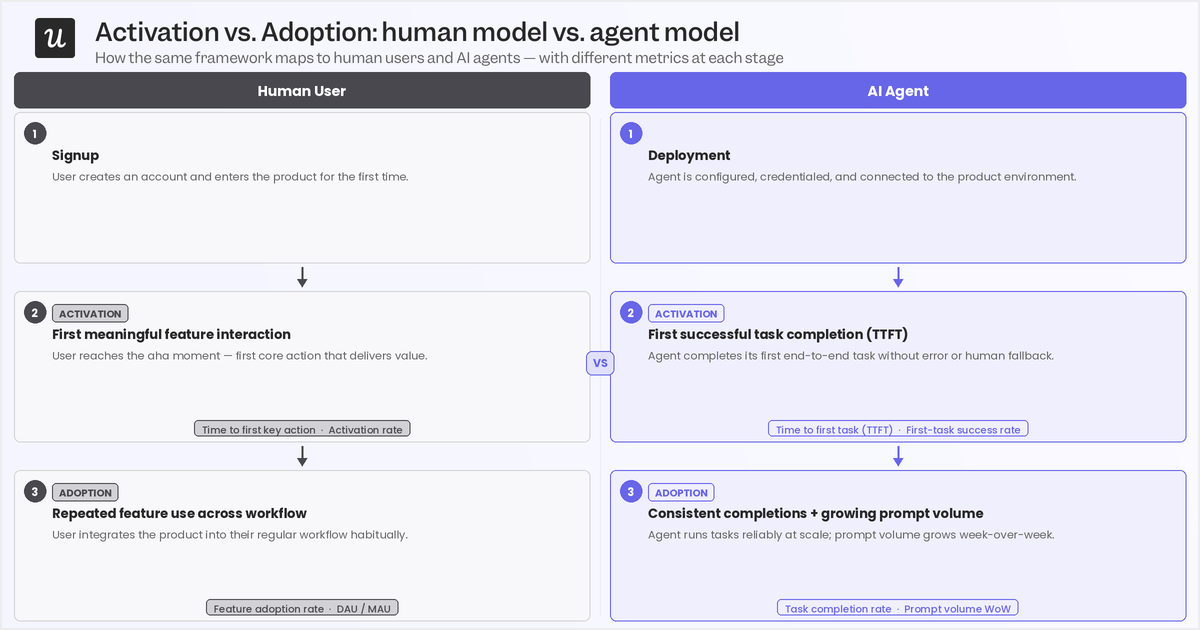
Task: Click step 3 circle in Human User column
Action: click(35, 492)
